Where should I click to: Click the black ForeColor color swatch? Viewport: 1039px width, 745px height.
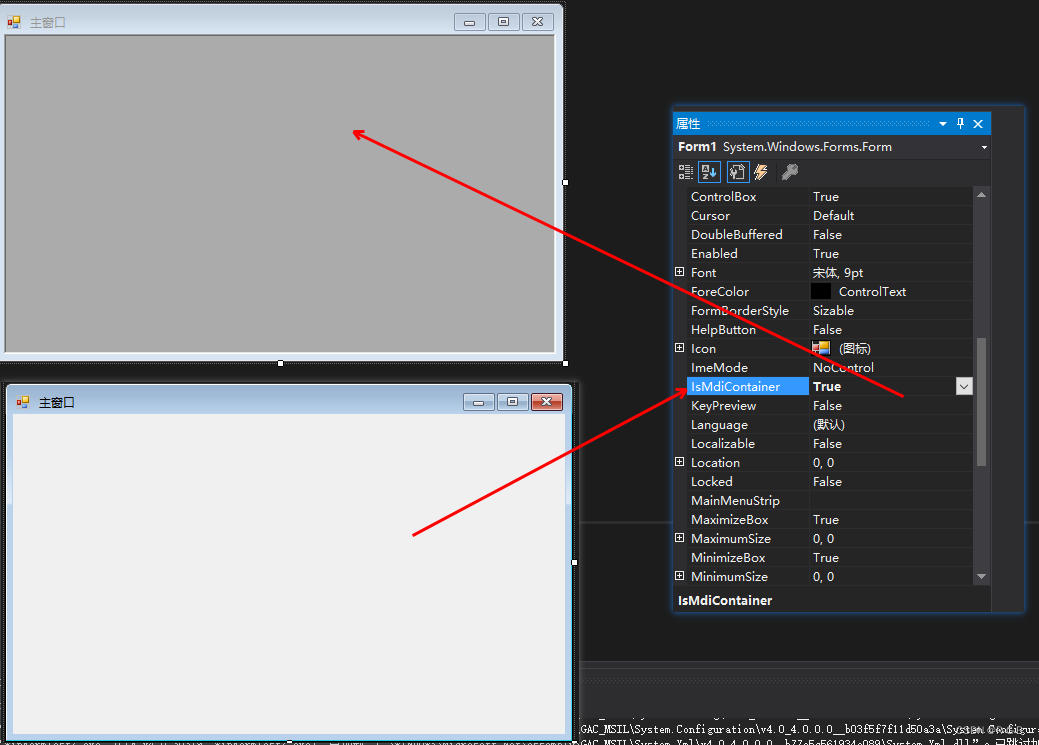pos(821,291)
